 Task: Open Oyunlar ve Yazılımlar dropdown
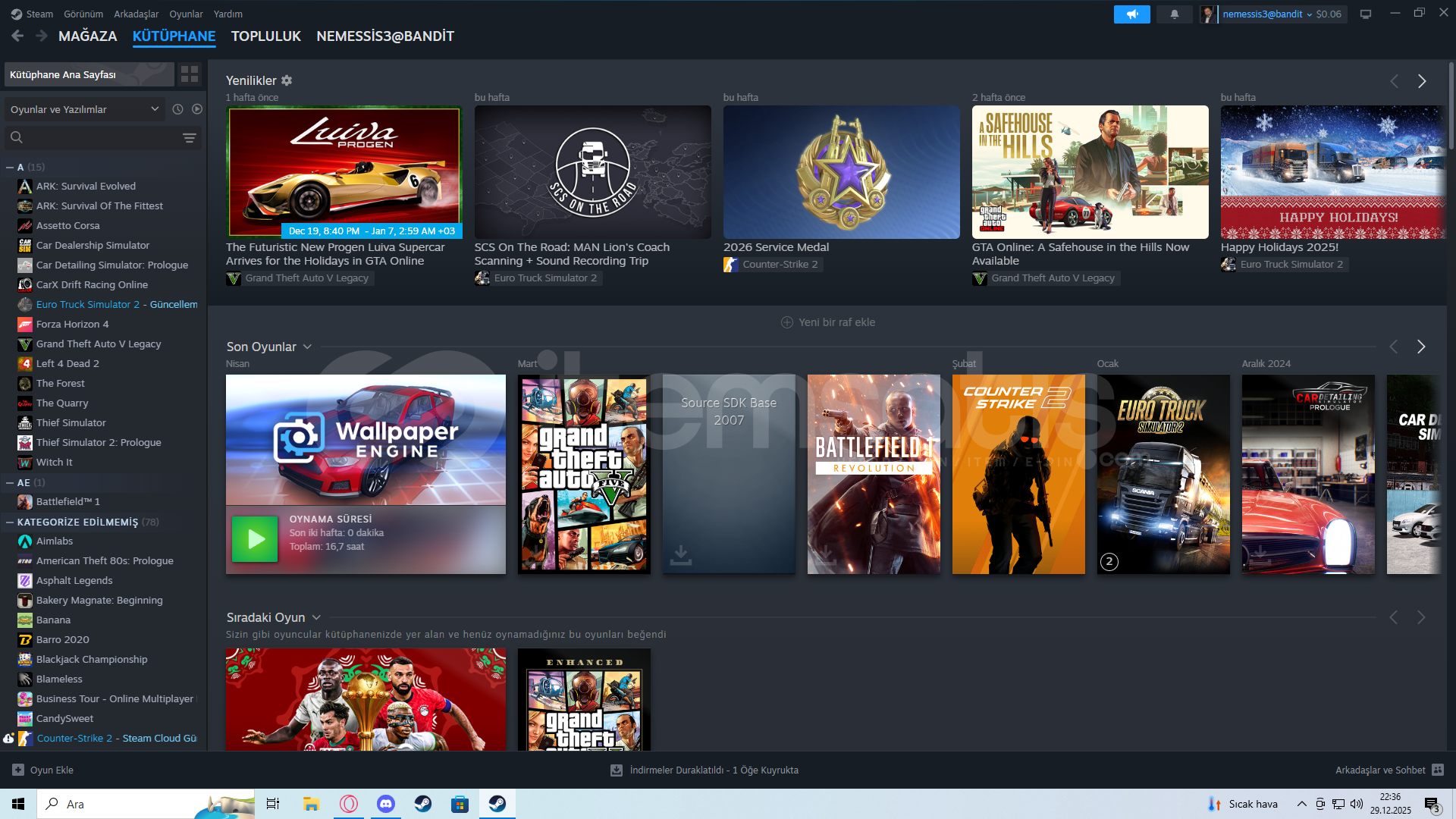[x=83, y=109]
